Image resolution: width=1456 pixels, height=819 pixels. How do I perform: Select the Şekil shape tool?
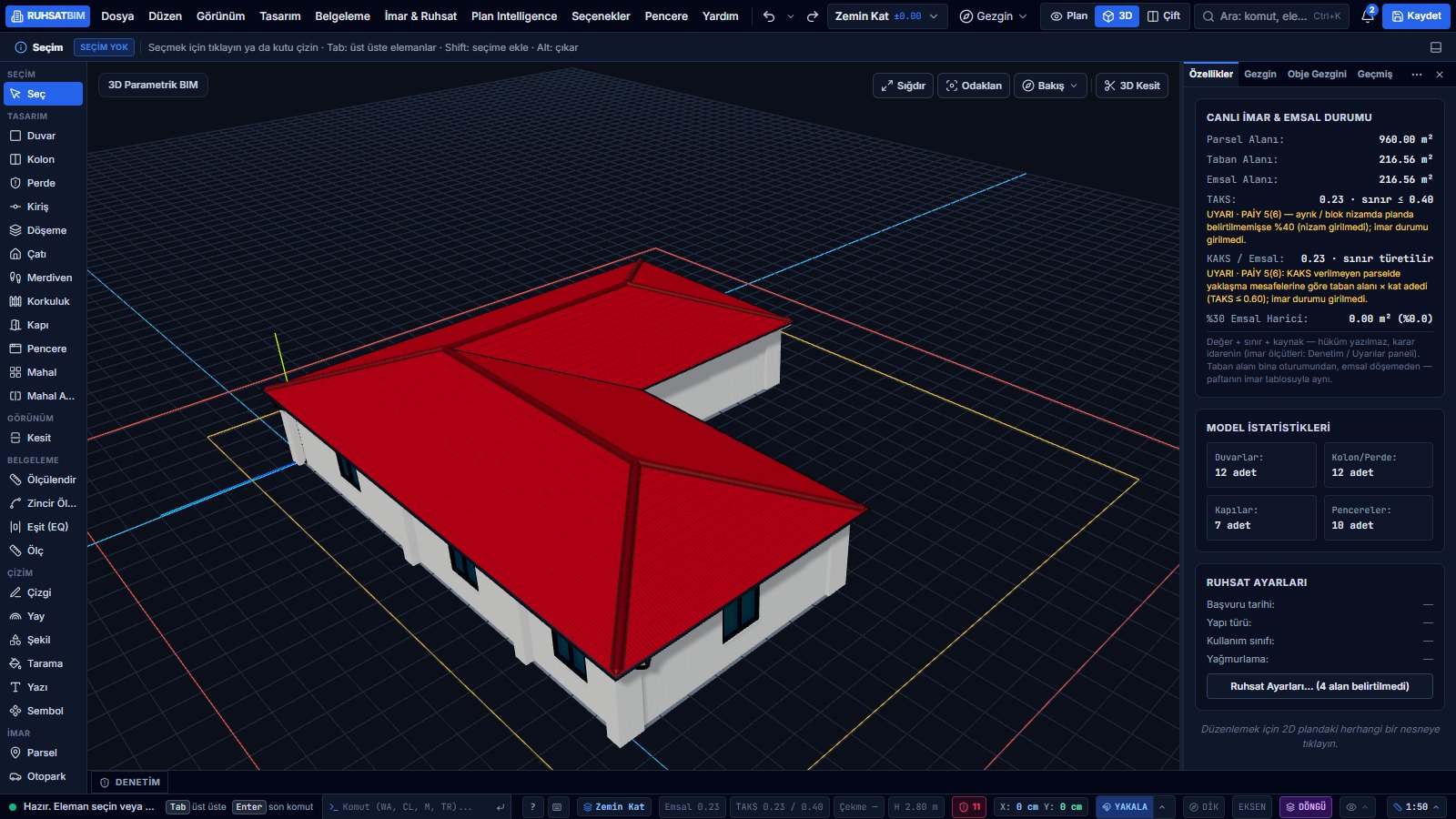[43, 640]
